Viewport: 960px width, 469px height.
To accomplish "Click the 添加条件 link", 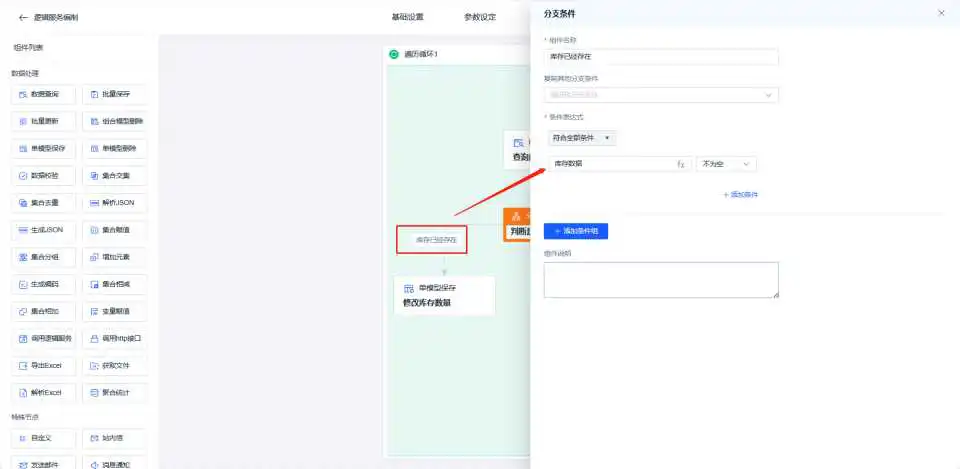I will point(740,194).
